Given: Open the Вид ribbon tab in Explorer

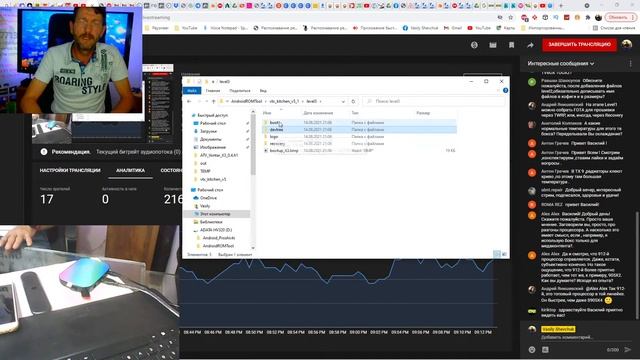Looking at the screenshot, I should 263,91.
